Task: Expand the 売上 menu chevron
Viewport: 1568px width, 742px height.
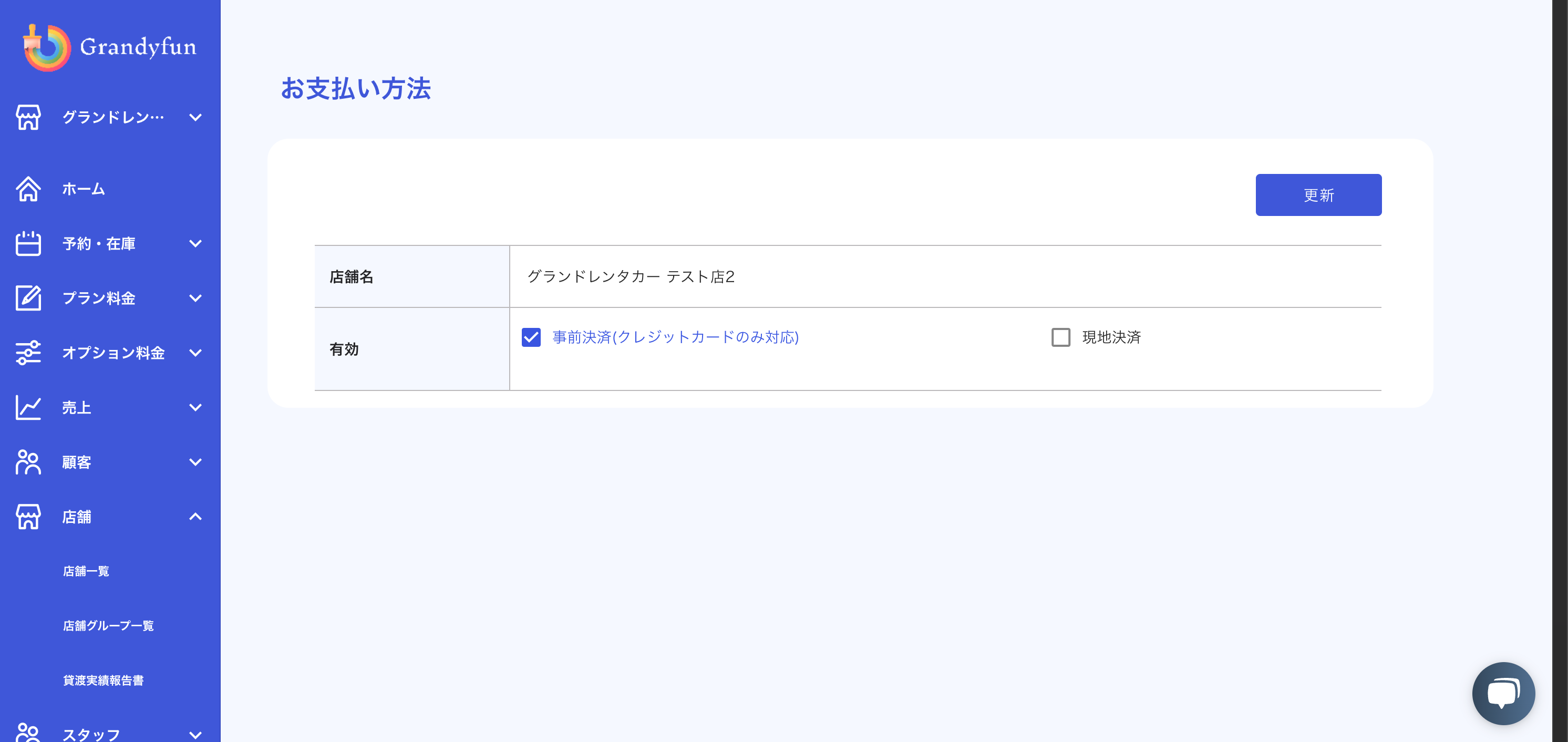Action: click(195, 407)
